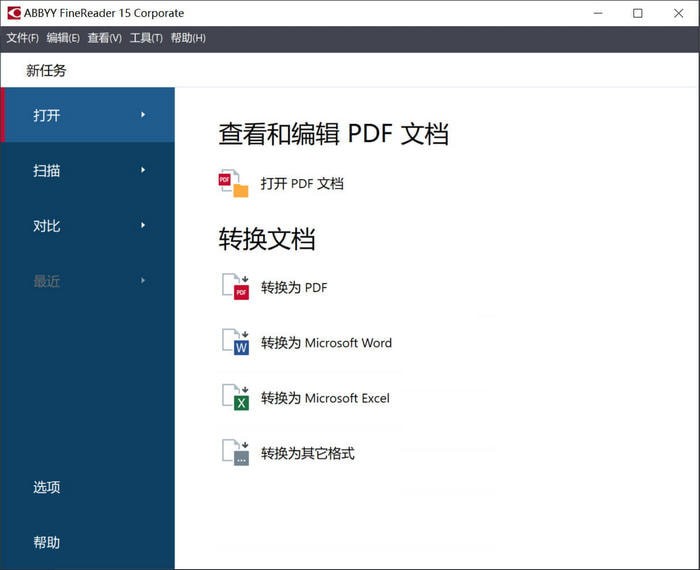Select the 扫描 sidebar tab
This screenshot has height=570, width=700.
[88, 170]
